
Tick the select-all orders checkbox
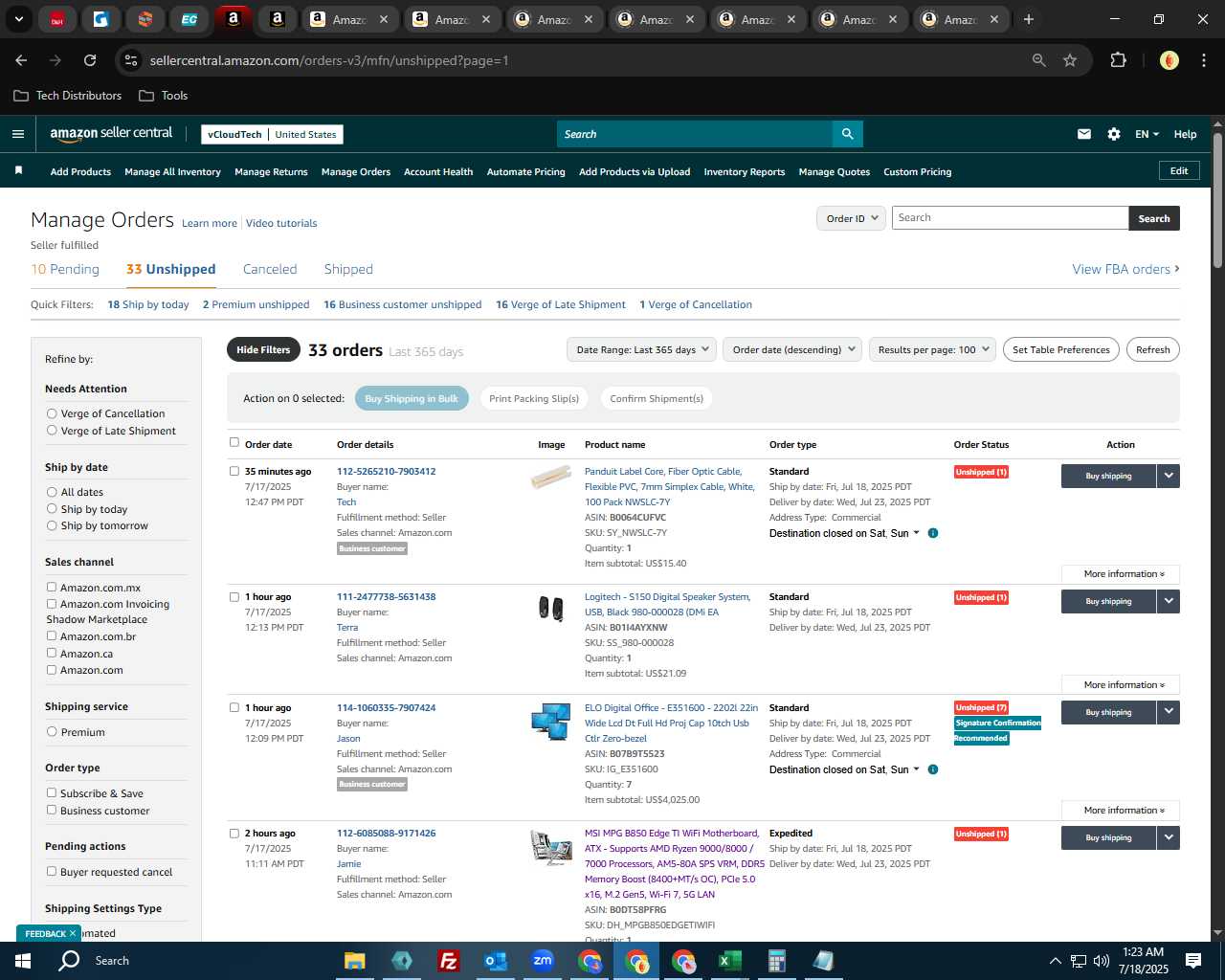coord(234,442)
